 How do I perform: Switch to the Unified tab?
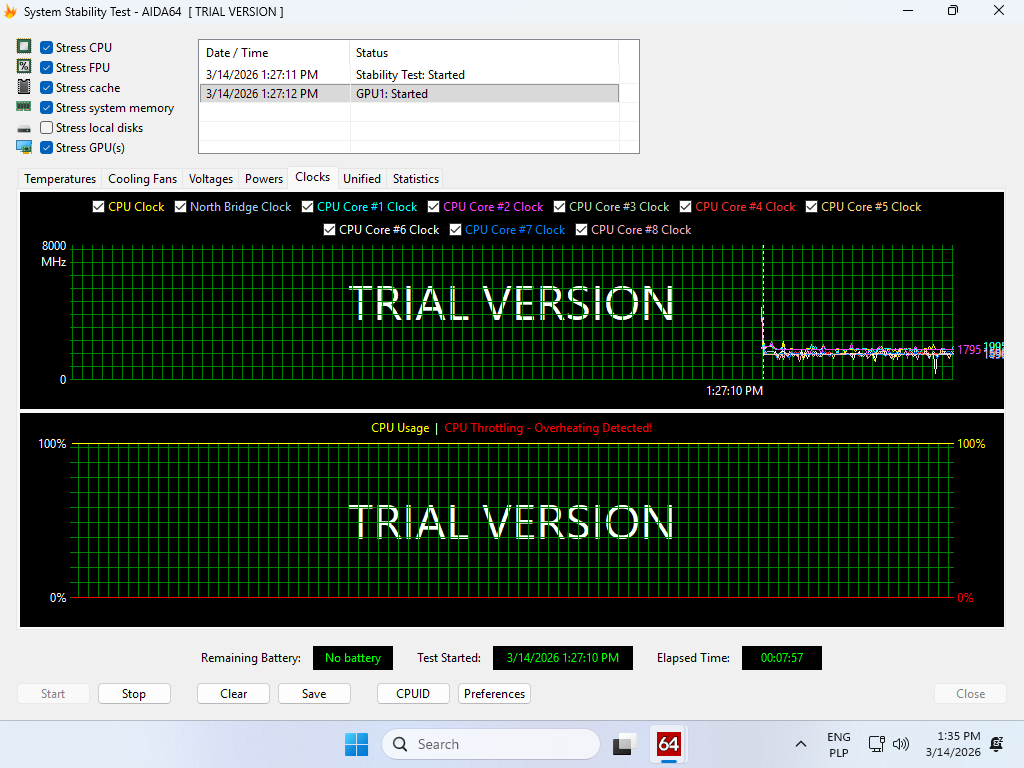click(362, 179)
